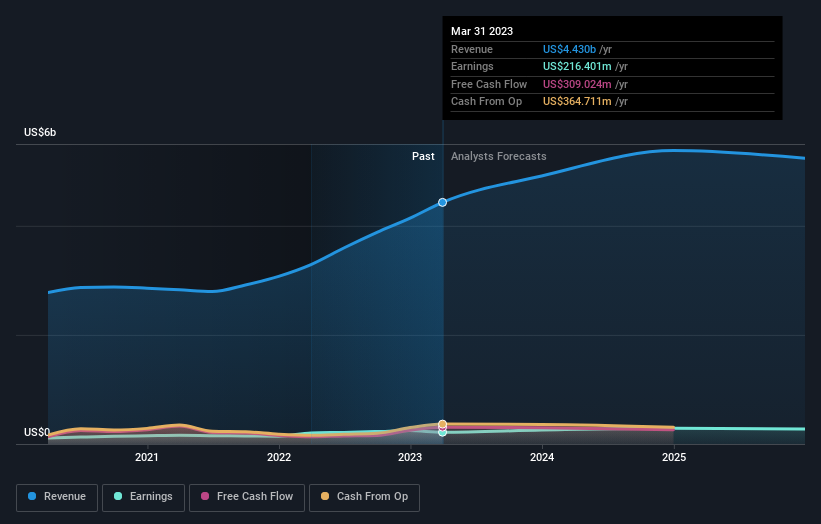Image resolution: width=821 pixels, height=524 pixels.
Task: Click the Cash From Op label in tooltip
Action: click(486, 102)
